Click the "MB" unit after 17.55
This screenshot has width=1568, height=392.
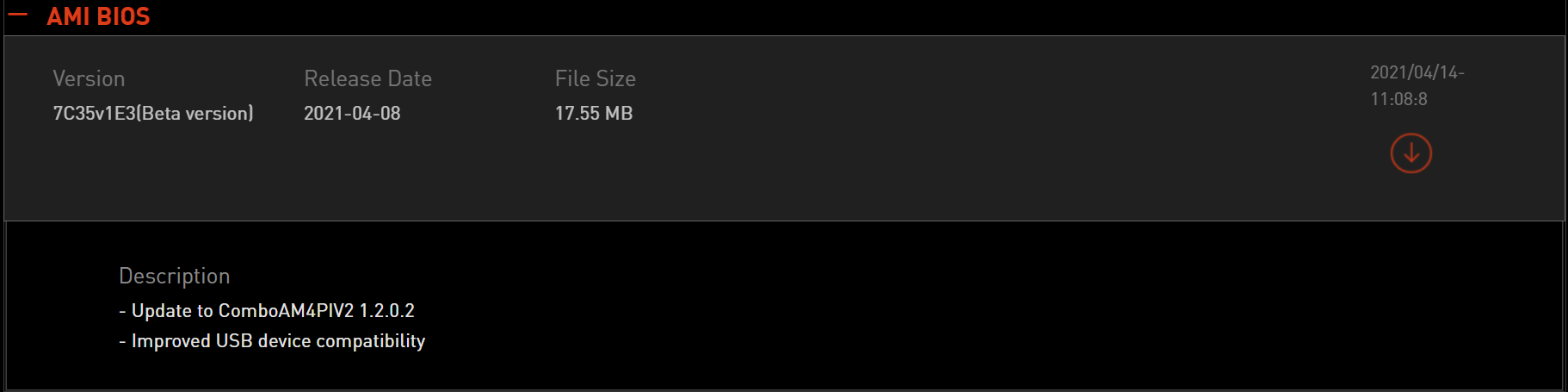(619, 114)
